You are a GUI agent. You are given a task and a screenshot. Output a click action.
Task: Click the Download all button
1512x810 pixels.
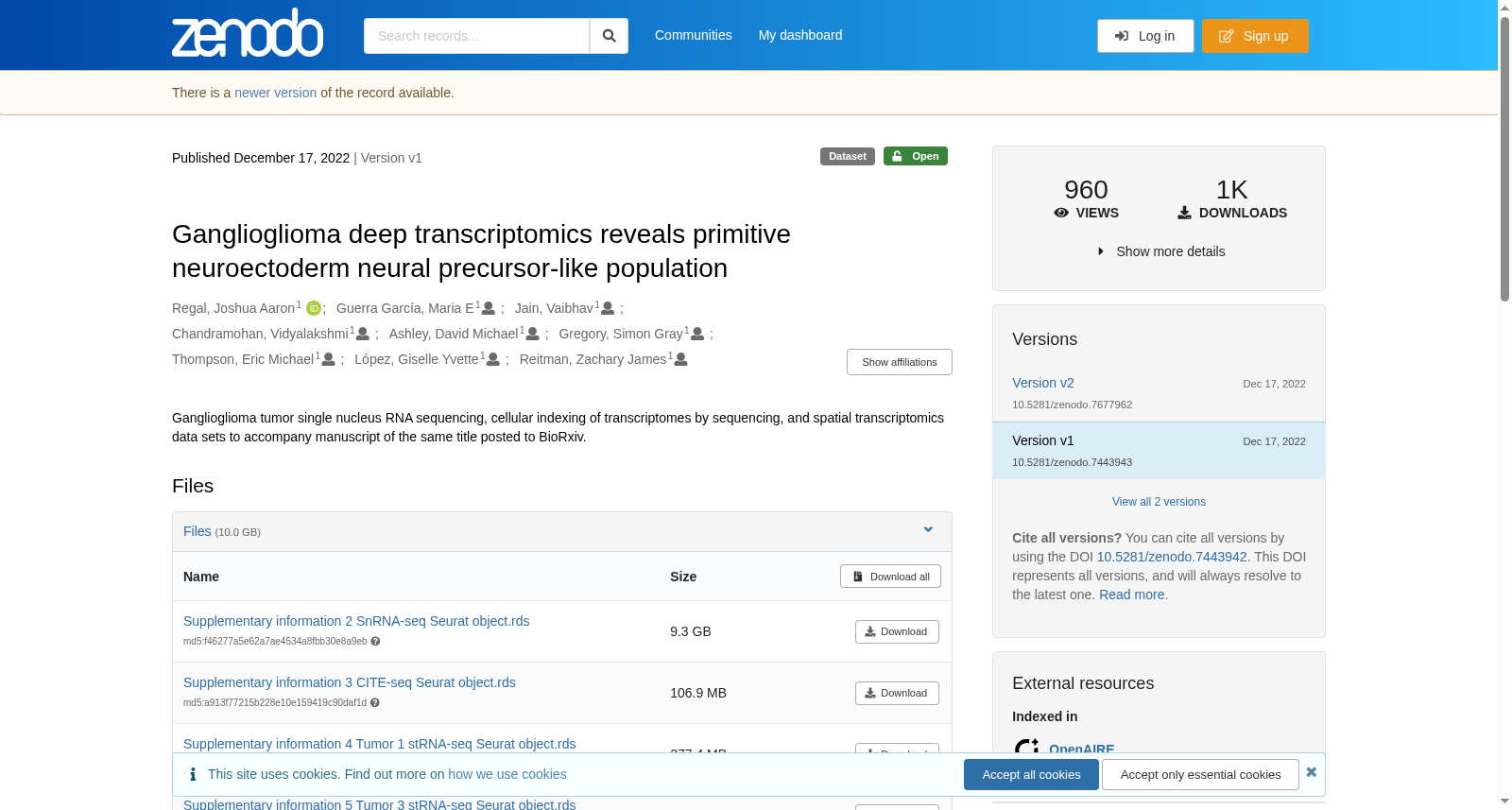890,577
